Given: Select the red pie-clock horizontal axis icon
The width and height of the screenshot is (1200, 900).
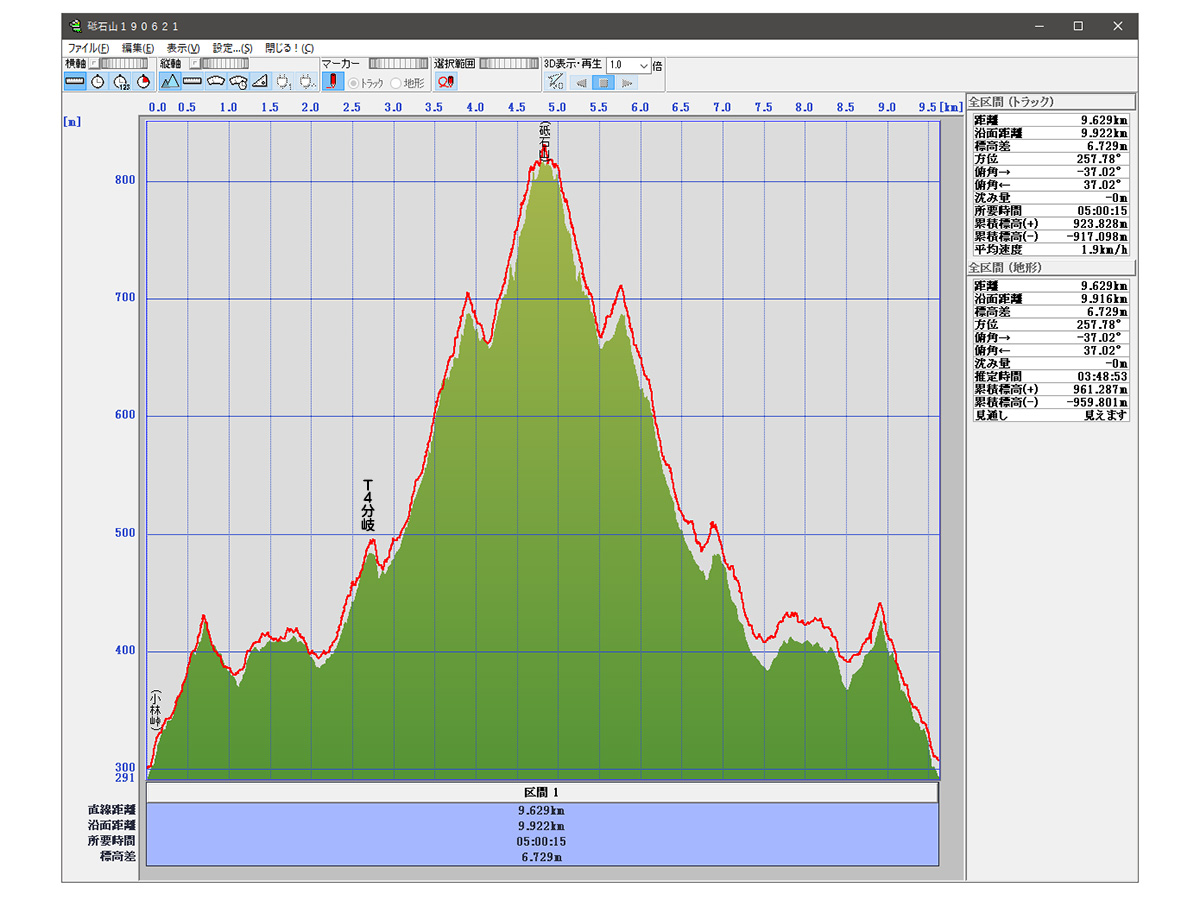Looking at the screenshot, I should point(142,82).
